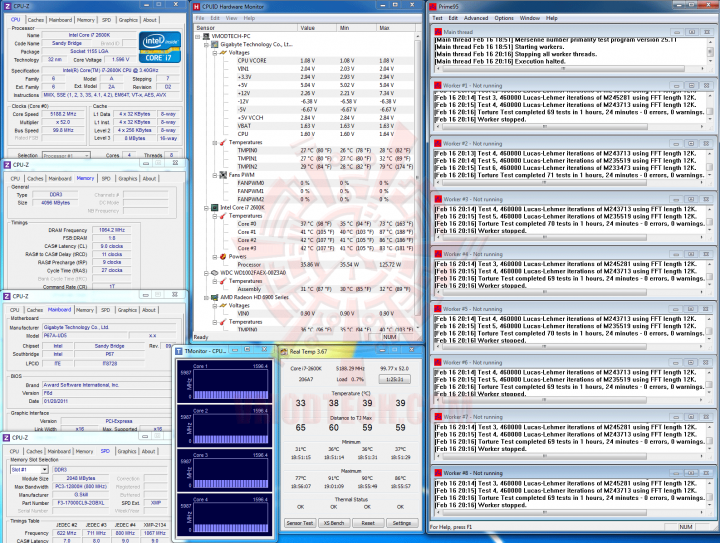Screen dimensions: 720x543
Task: Open Settings in Real Temp
Action: (x=402, y=523)
